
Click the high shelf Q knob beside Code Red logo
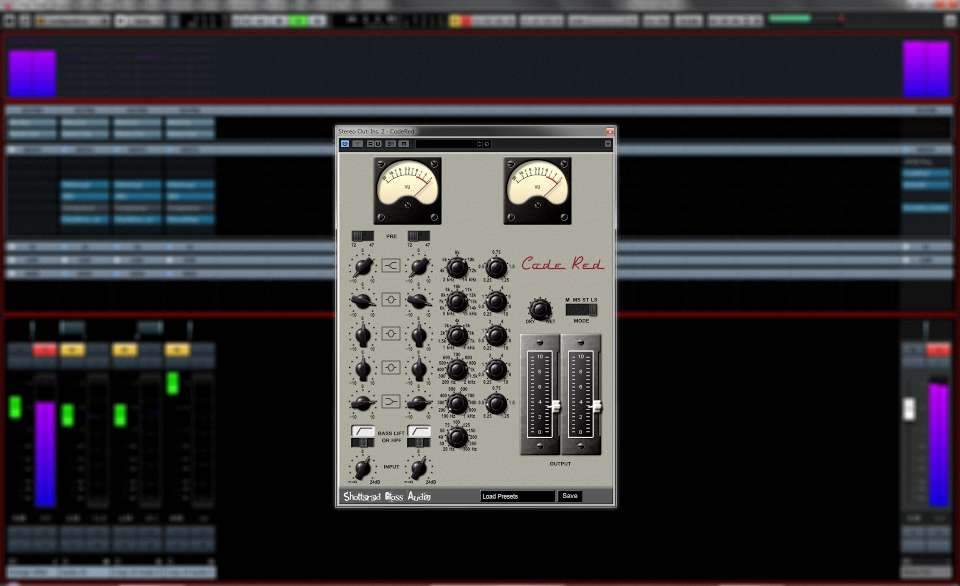tap(496, 268)
